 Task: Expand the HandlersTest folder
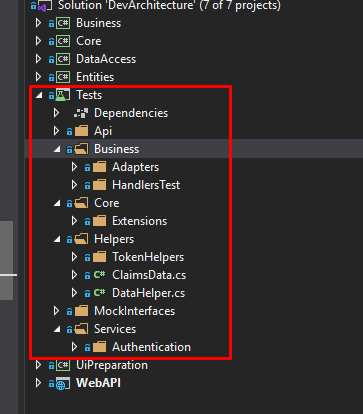[74, 185]
